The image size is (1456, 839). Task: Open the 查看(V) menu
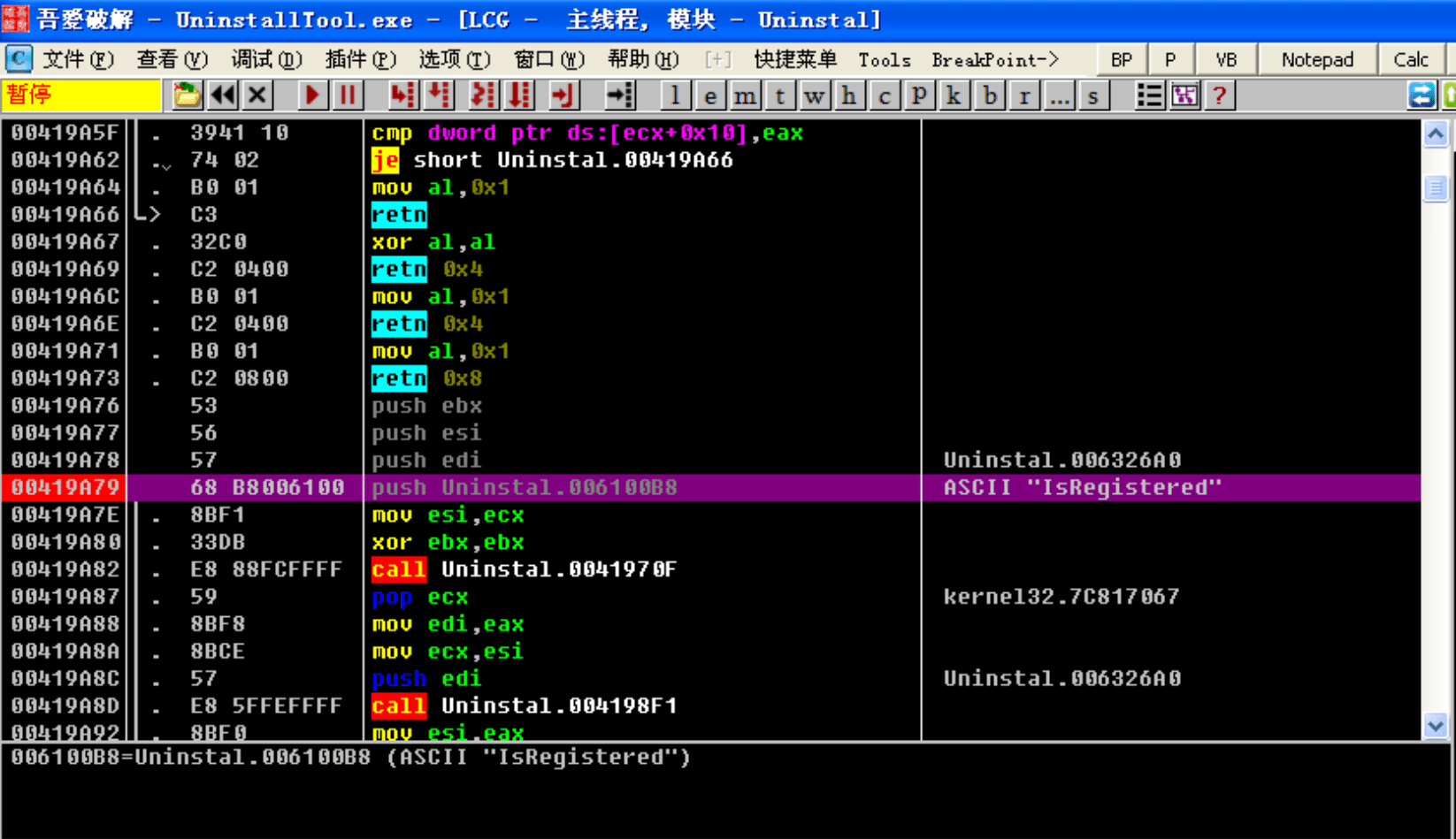[x=172, y=59]
